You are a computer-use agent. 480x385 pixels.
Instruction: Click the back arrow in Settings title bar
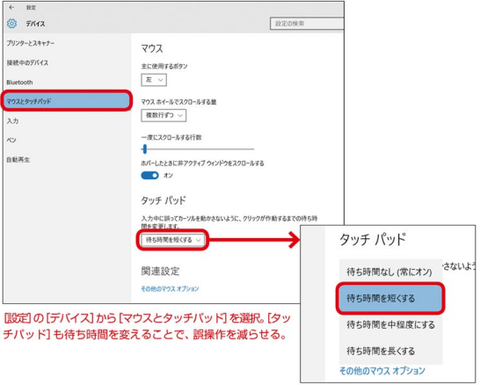(11, 7)
